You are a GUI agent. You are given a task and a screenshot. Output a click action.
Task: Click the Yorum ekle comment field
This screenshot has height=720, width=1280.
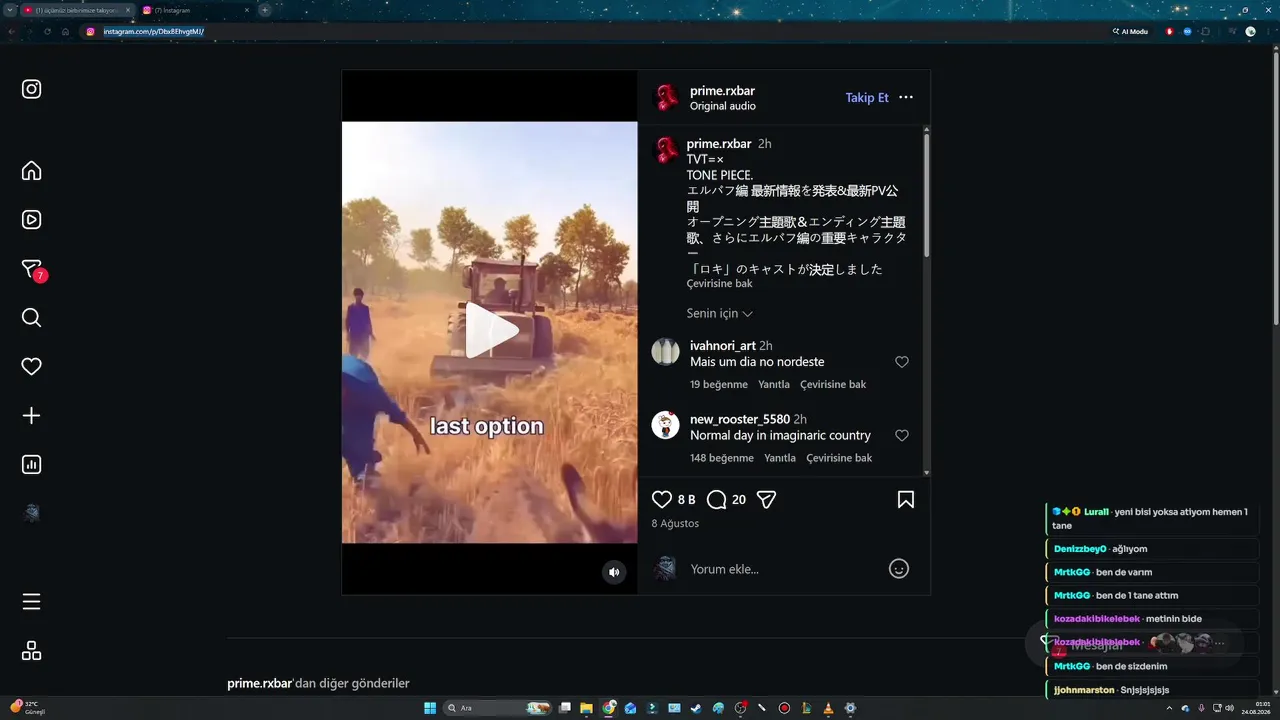coord(784,569)
